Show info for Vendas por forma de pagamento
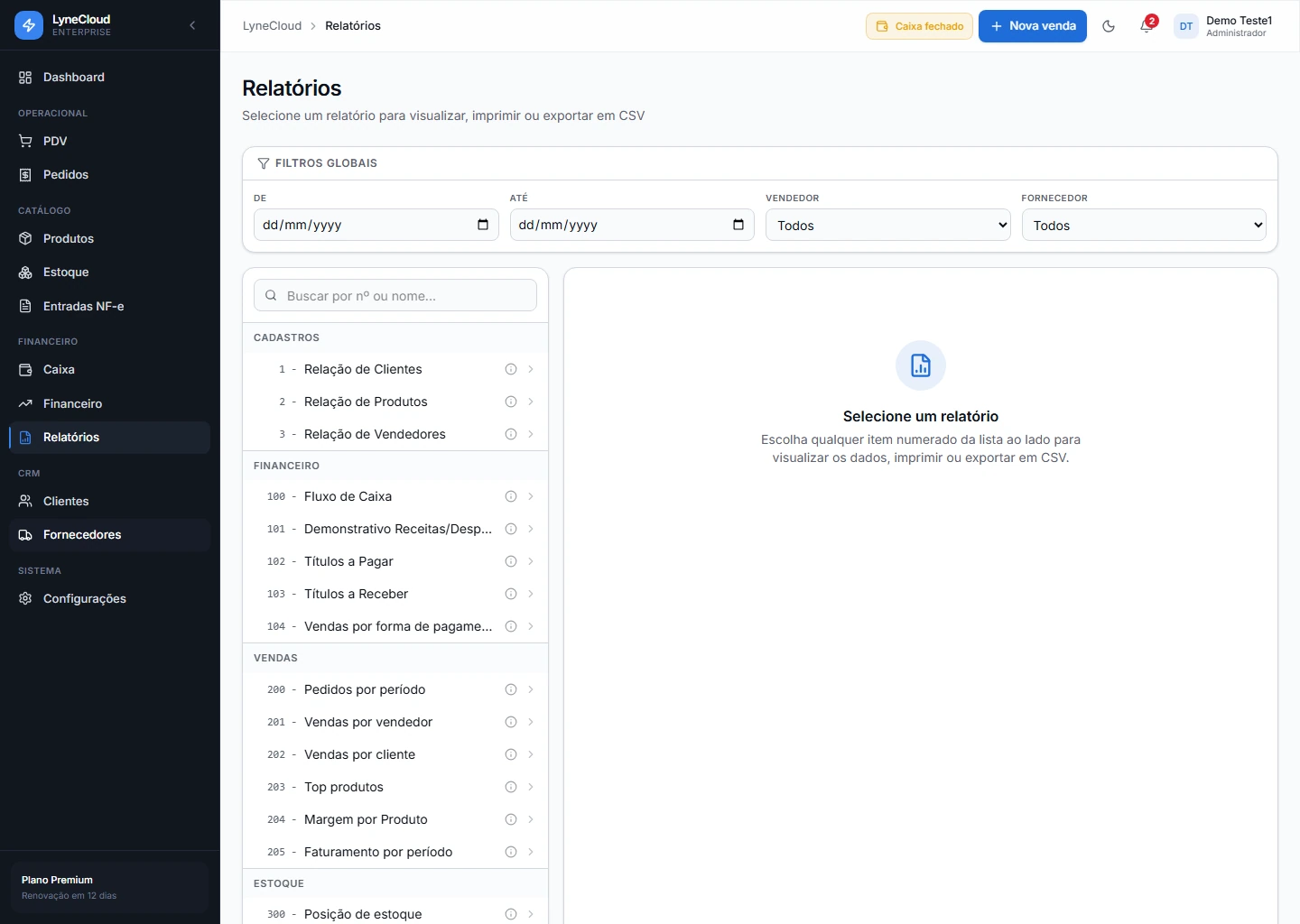This screenshot has width=1300, height=924. pos(511,626)
